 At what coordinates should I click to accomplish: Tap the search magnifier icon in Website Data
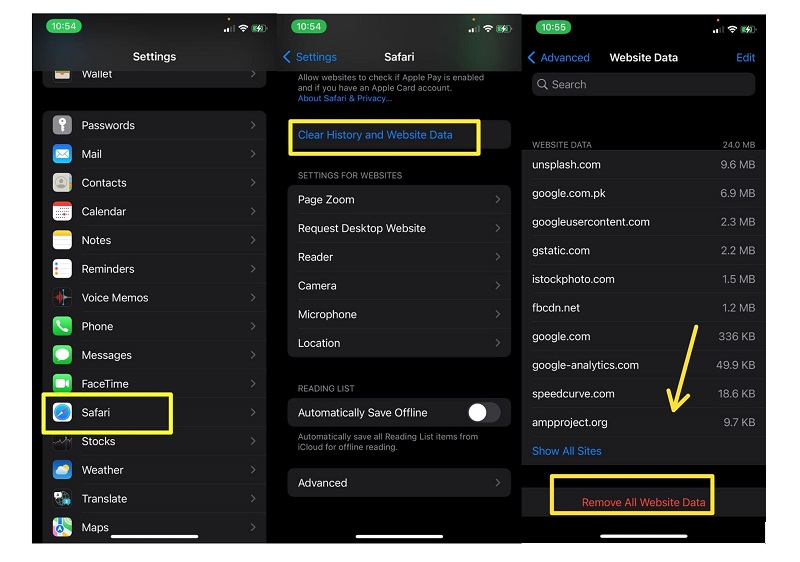542,84
